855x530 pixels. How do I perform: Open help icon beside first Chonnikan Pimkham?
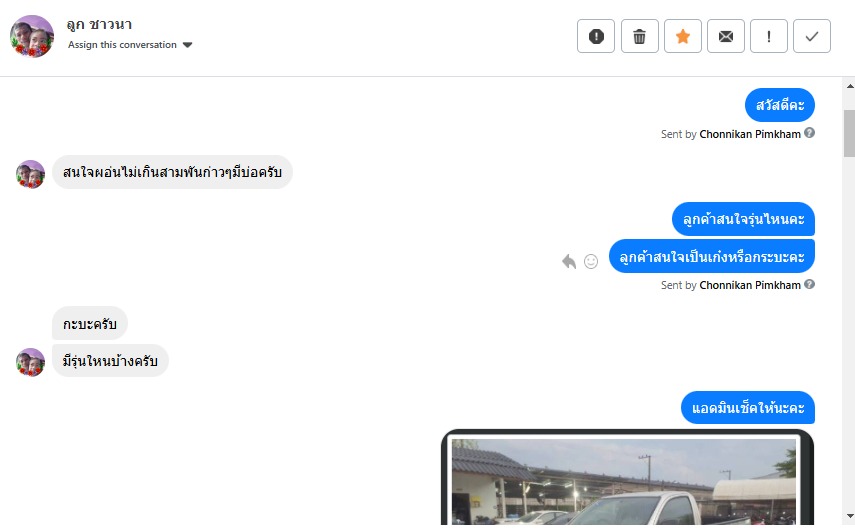click(809, 132)
